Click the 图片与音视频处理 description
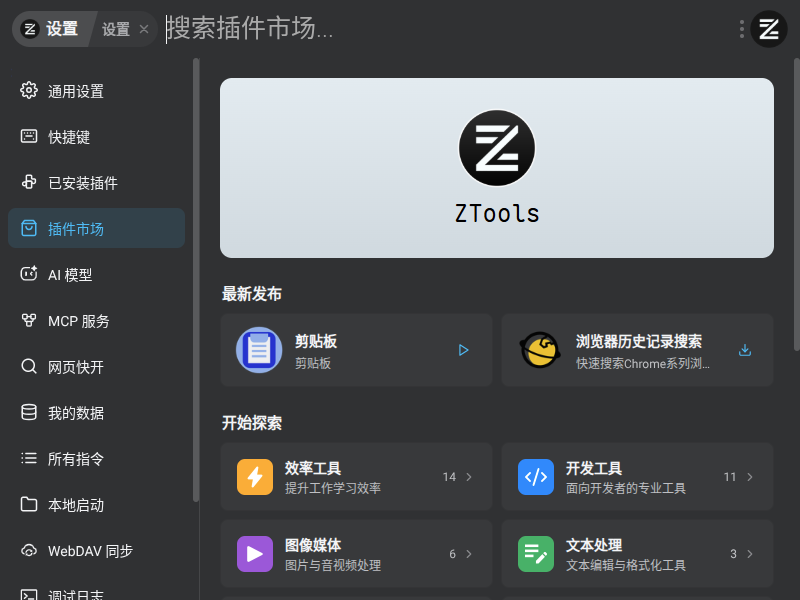The height and width of the screenshot is (600, 800). (333, 565)
